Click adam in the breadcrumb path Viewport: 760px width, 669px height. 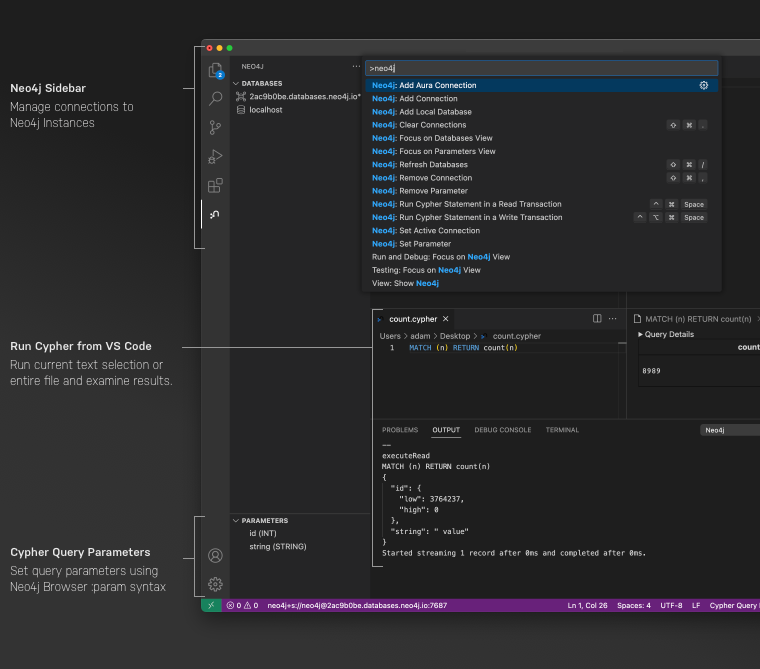tap(420, 336)
